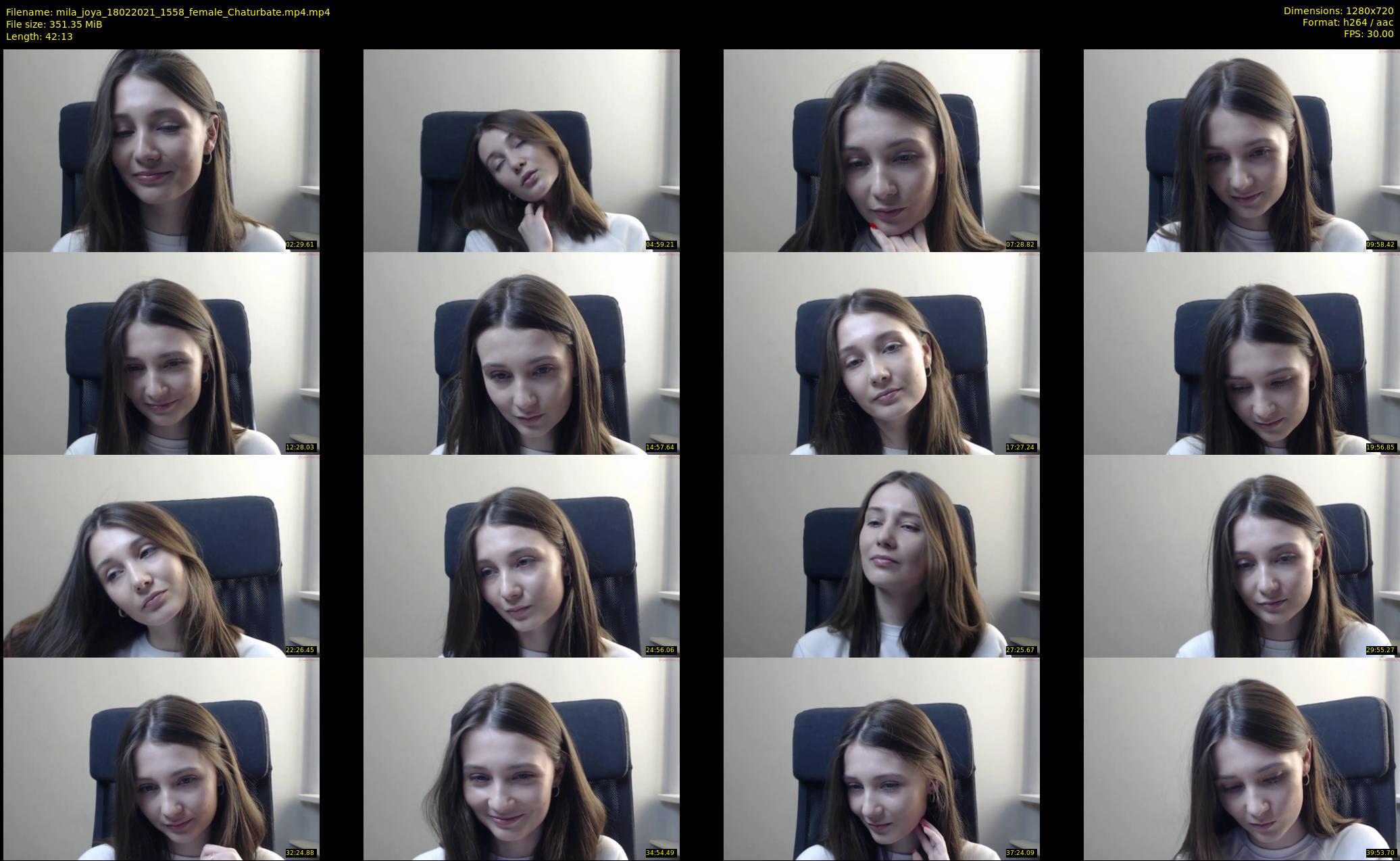Select the frame at 12:28.03
Screen dimensions: 1400x861
[161, 353]
